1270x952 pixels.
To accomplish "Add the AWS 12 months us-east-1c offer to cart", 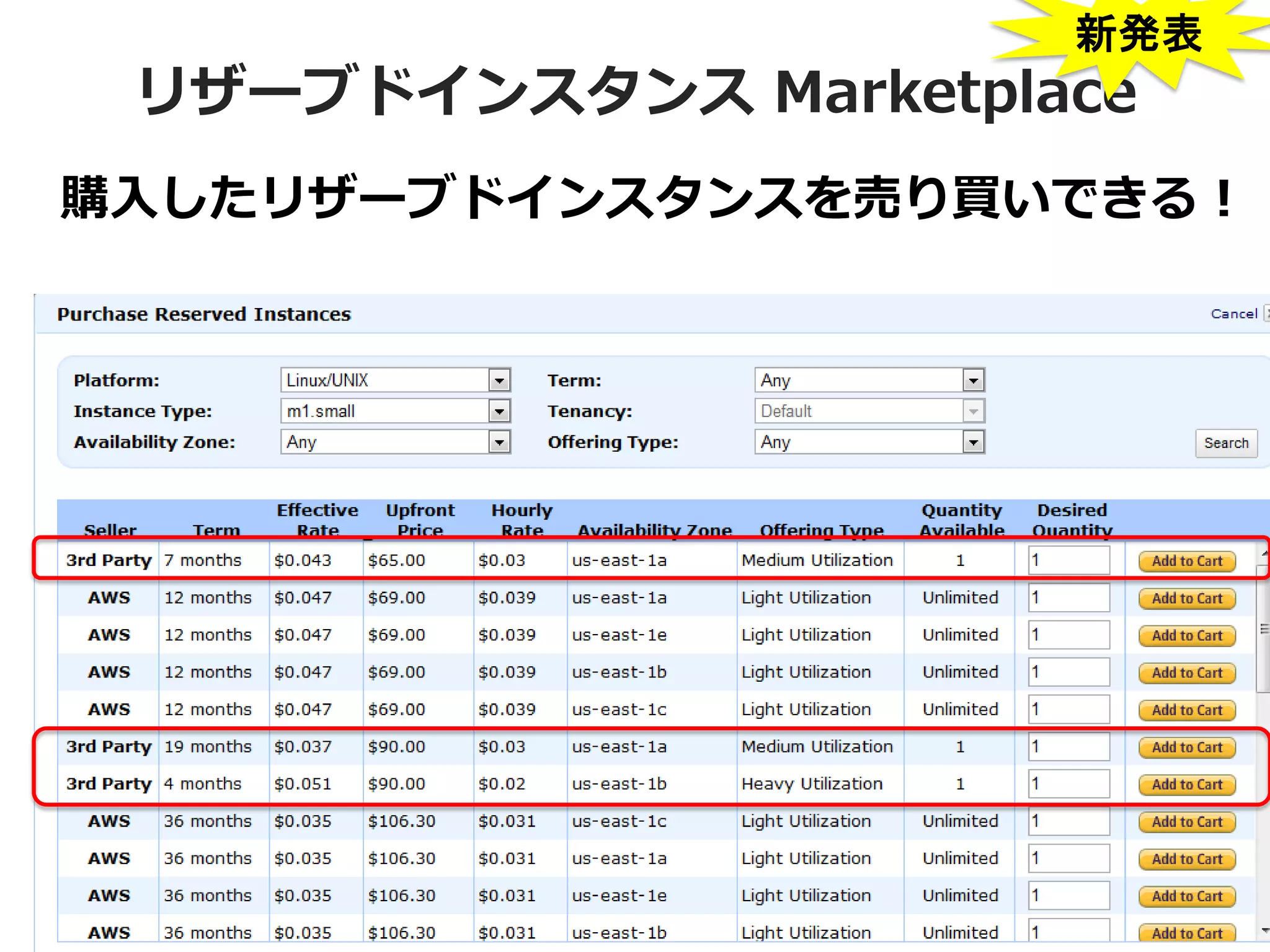I will coord(1187,710).
